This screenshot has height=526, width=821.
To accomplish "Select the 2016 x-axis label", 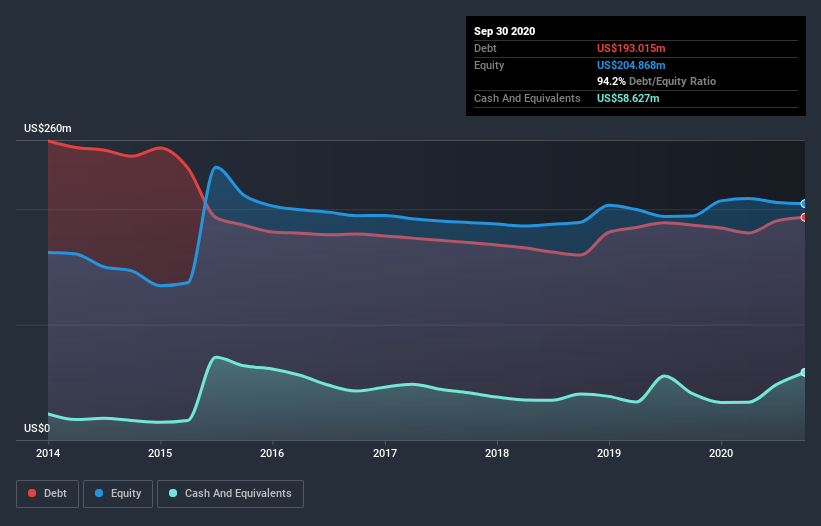I will pyautogui.click(x=272, y=453).
